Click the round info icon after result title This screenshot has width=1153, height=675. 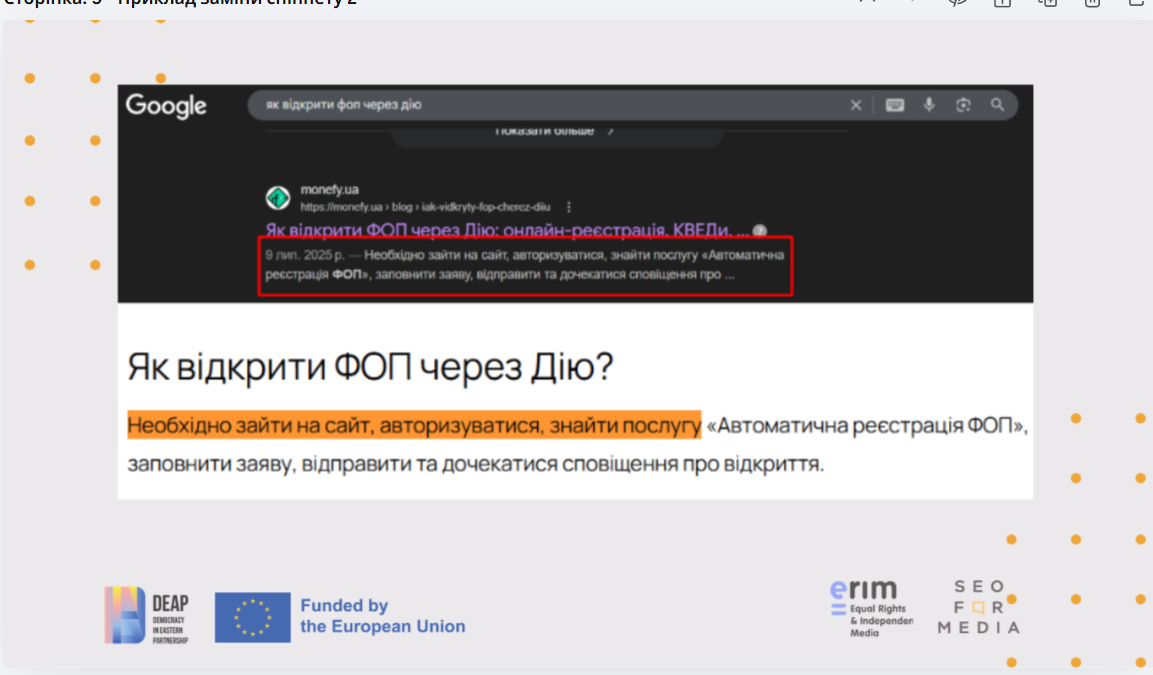(x=760, y=230)
